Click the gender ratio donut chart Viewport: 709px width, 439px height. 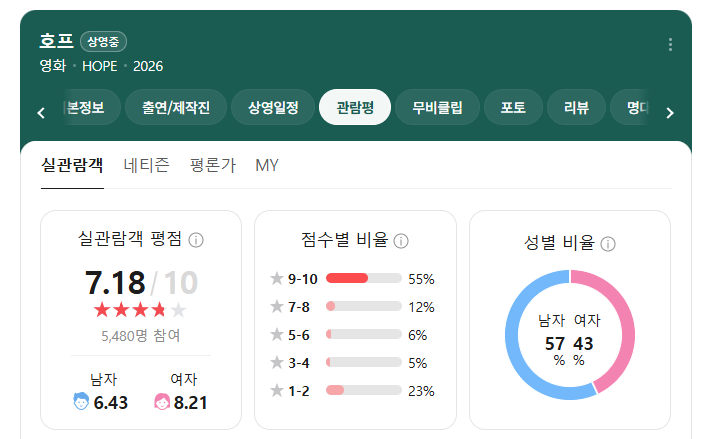(570, 335)
